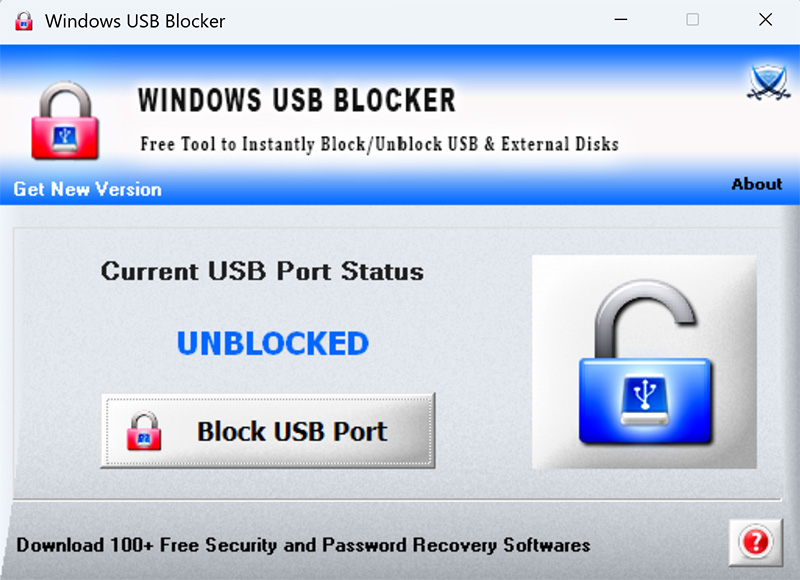
Task: Minimize the Windows USB Blocker window
Action: coord(620,20)
